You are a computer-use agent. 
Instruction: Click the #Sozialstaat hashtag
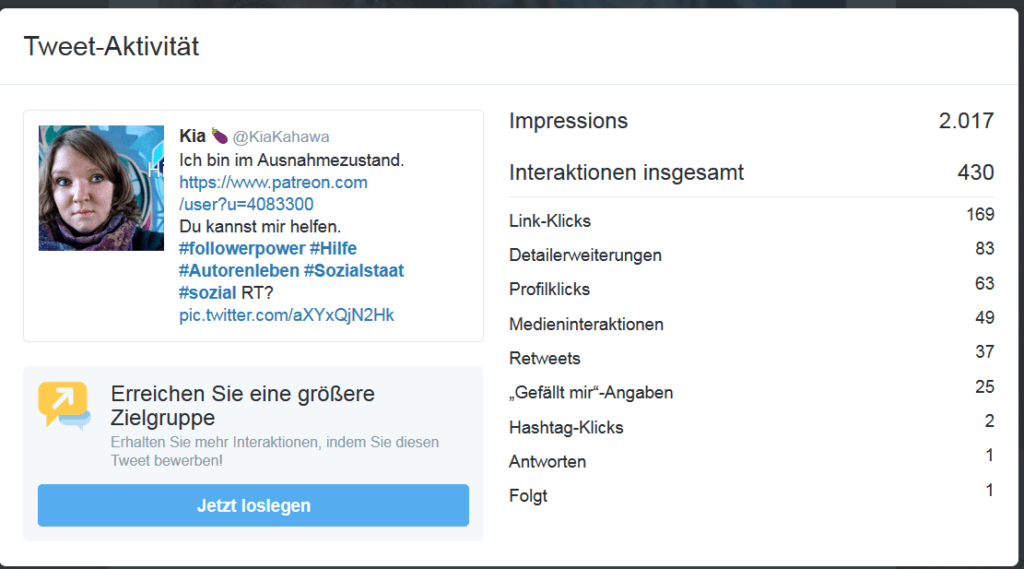354,271
